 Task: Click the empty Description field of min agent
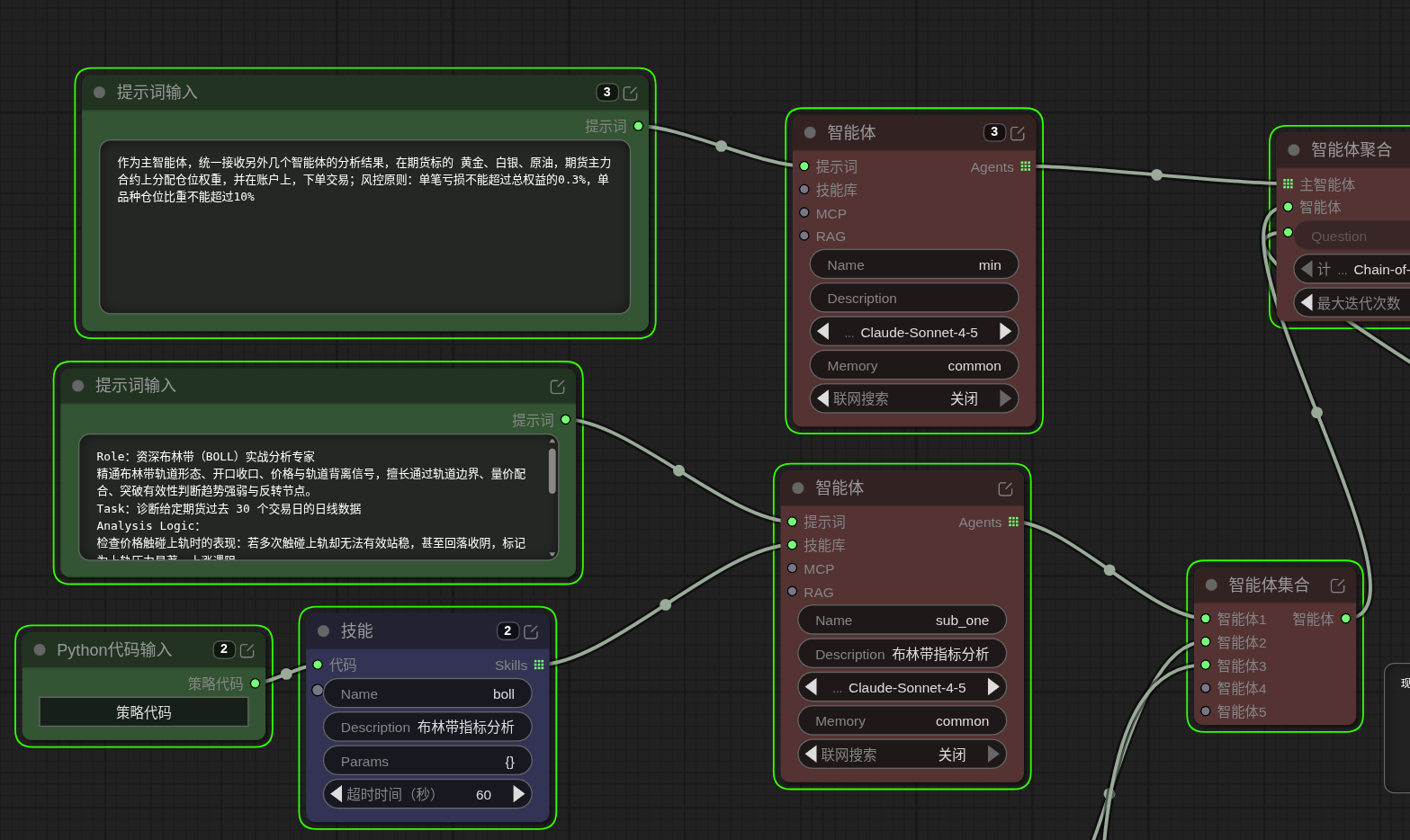[x=913, y=299]
